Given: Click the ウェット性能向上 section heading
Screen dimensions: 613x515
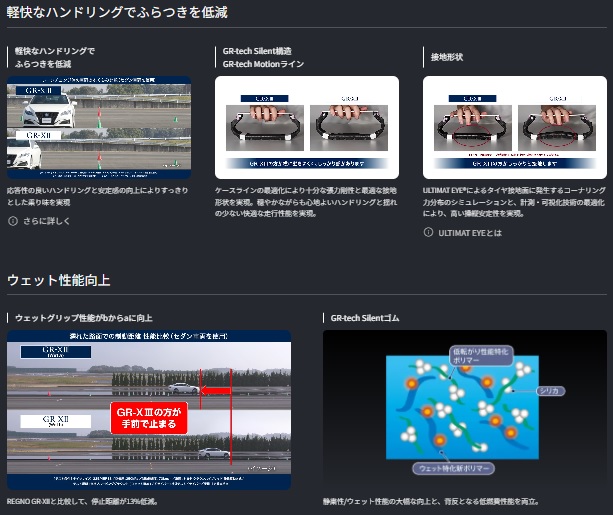Looking at the screenshot, I should 59,280.
